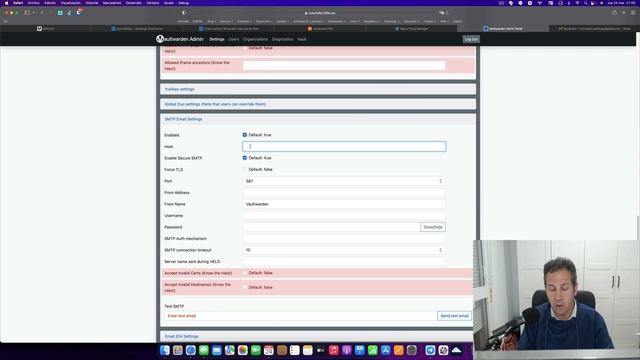Focus the SMTP Host input field
This screenshot has width=640, height=360.
[x=344, y=147]
